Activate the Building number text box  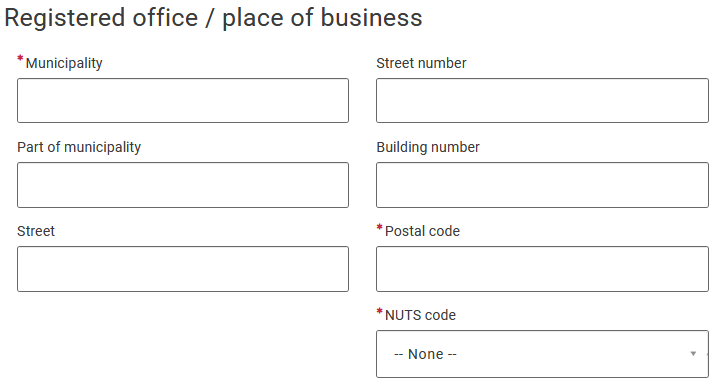542,185
